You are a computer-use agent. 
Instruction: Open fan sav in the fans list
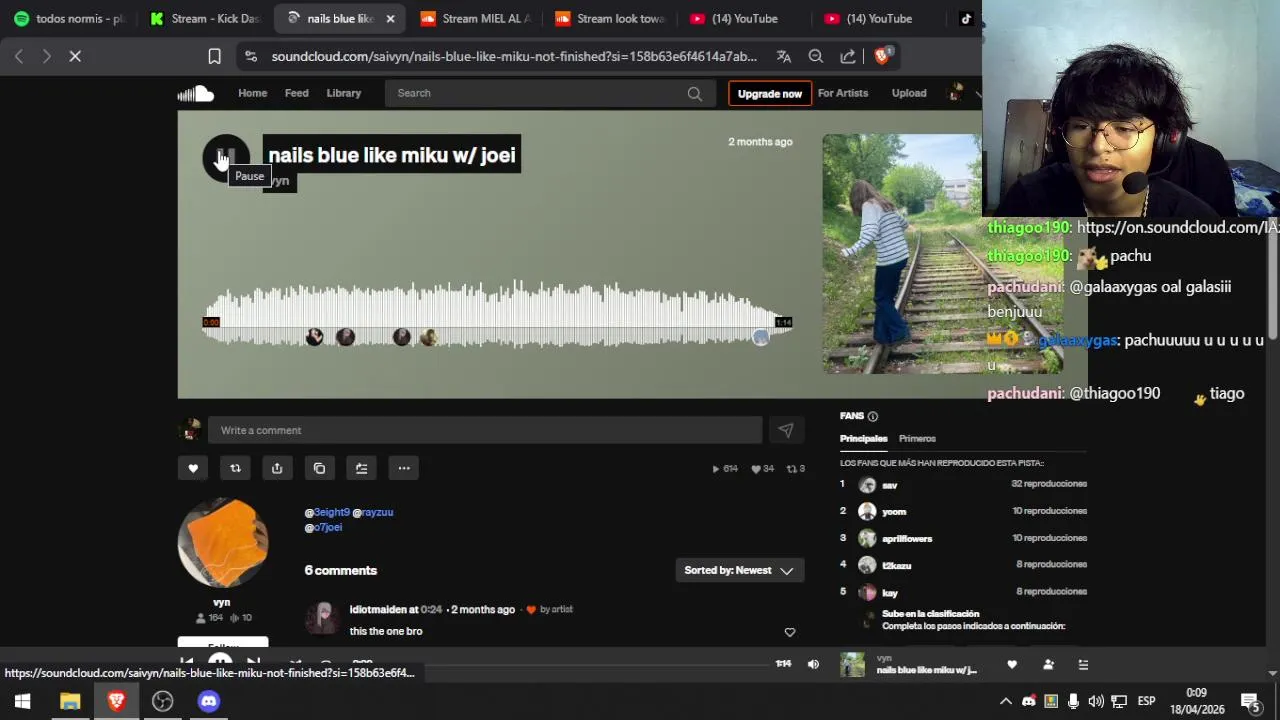(x=889, y=485)
